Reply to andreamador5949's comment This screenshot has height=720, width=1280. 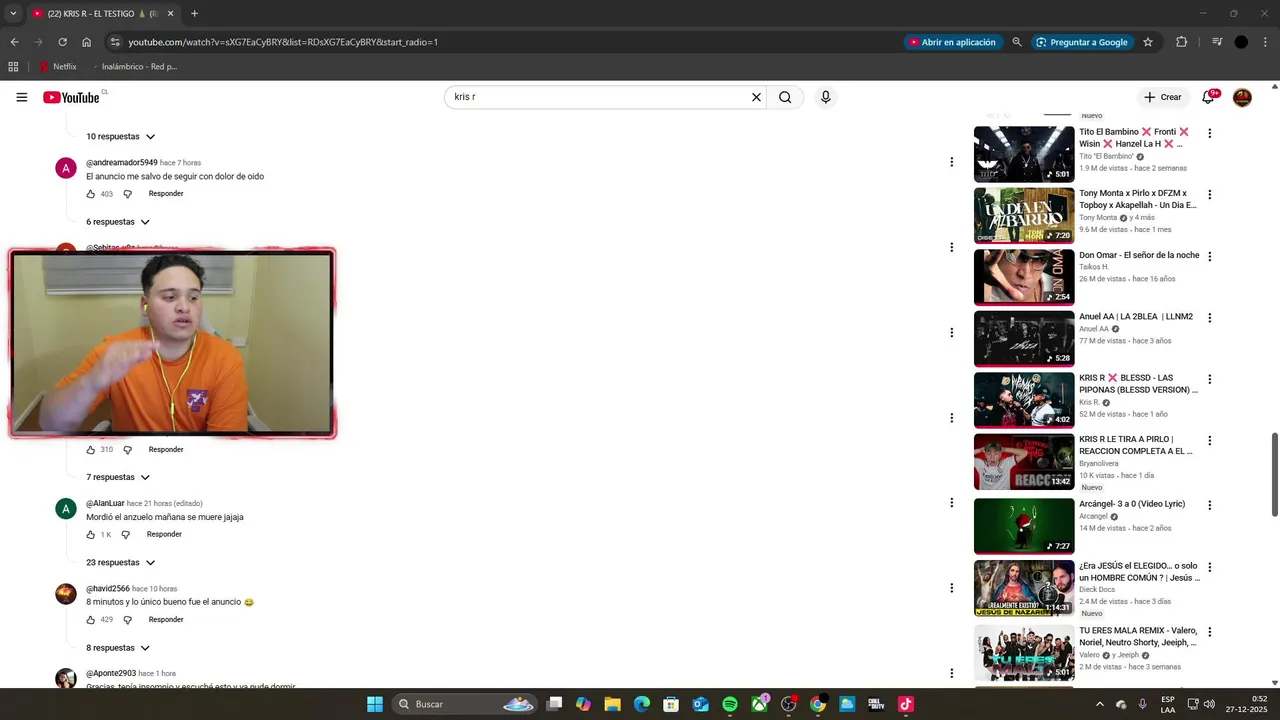pos(166,194)
